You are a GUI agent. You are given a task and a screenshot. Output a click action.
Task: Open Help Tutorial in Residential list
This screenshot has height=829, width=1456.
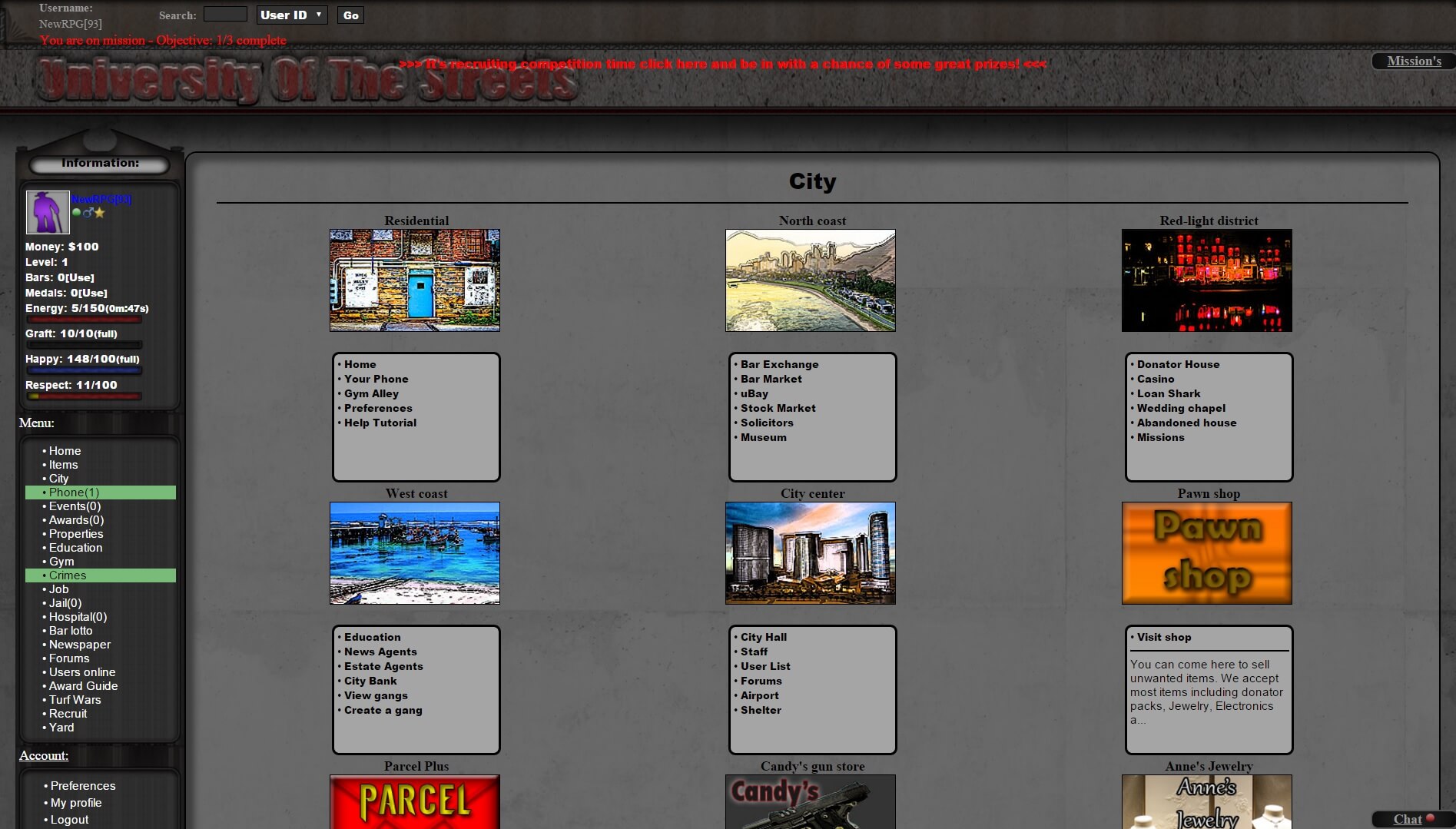(380, 423)
